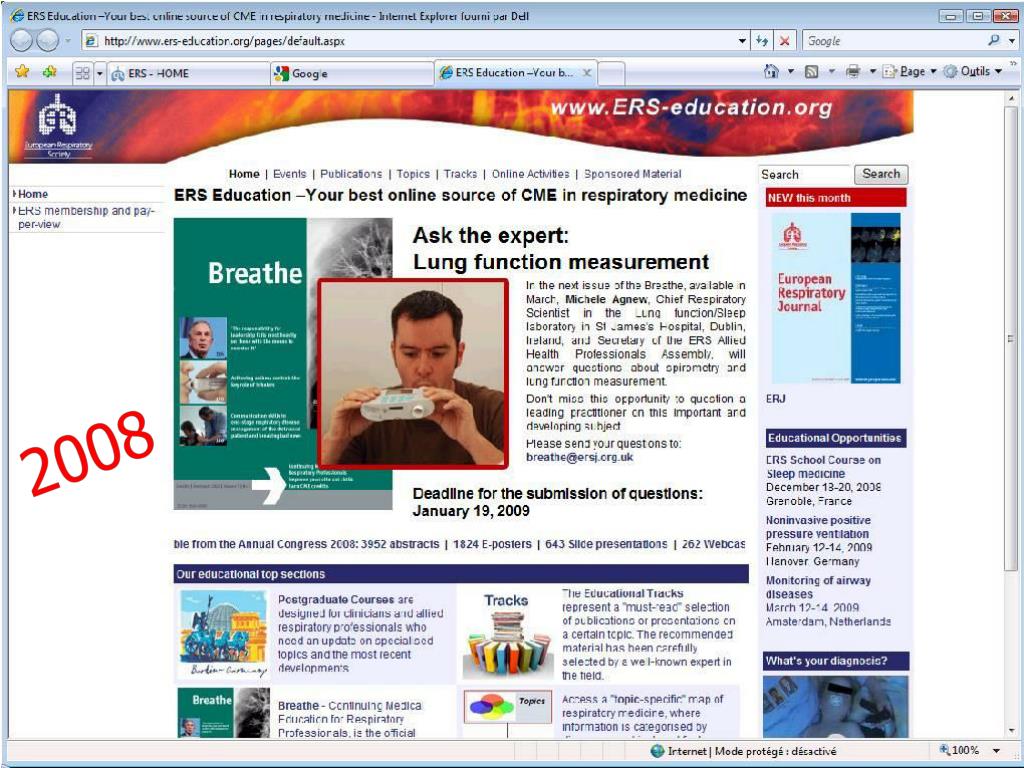The width and height of the screenshot is (1024, 768).
Task: Click the Postgraduate Courses Berlin thumbnail
Action: coord(223,634)
